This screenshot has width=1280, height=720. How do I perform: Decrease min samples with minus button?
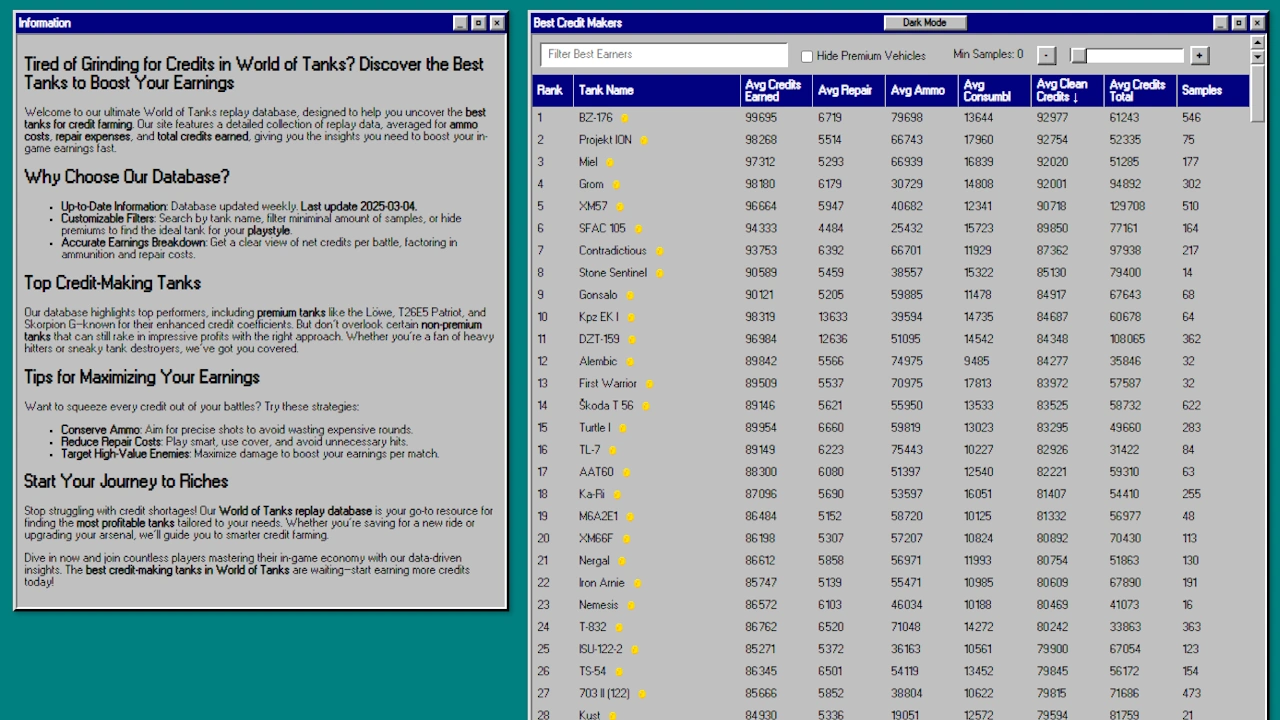click(1046, 56)
